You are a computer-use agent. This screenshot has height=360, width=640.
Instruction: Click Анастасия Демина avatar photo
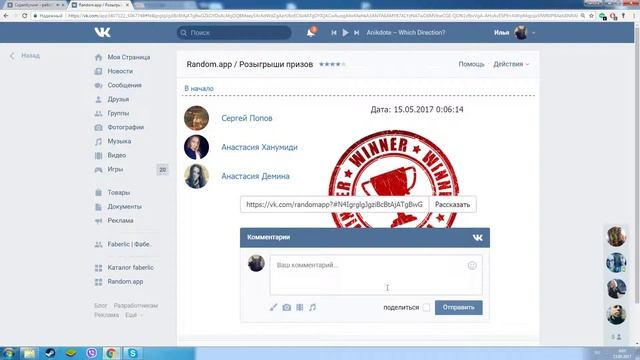point(196,176)
